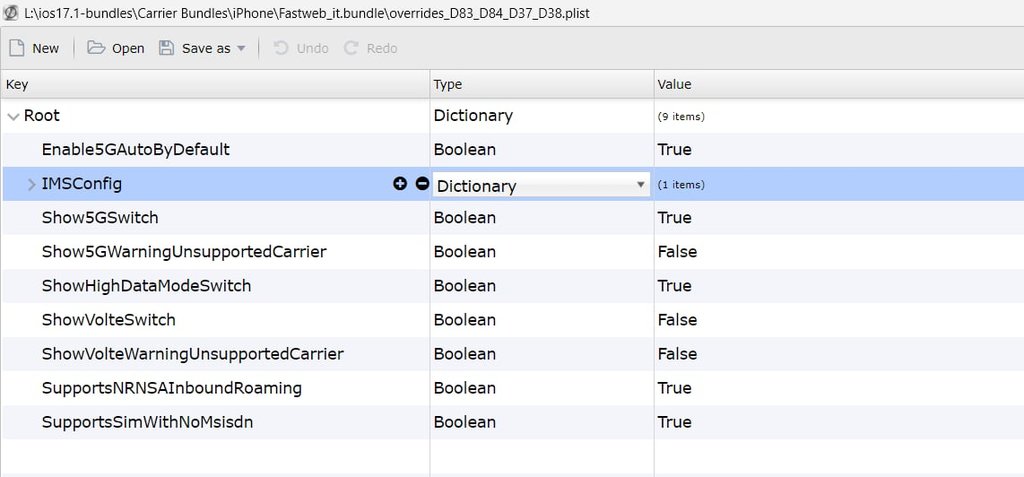
Task: Click the Undo button
Action: click(x=300, y=48)
